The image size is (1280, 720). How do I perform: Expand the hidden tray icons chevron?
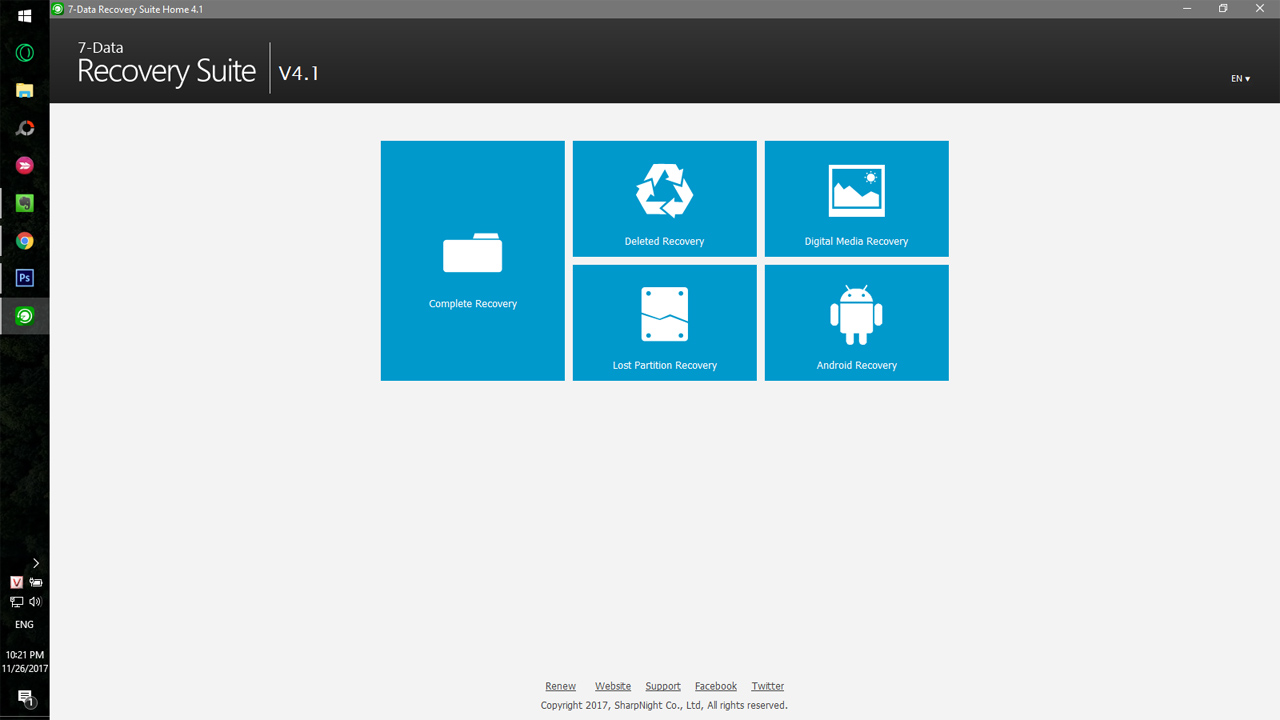pyautogui.click(x=35, y=563)
